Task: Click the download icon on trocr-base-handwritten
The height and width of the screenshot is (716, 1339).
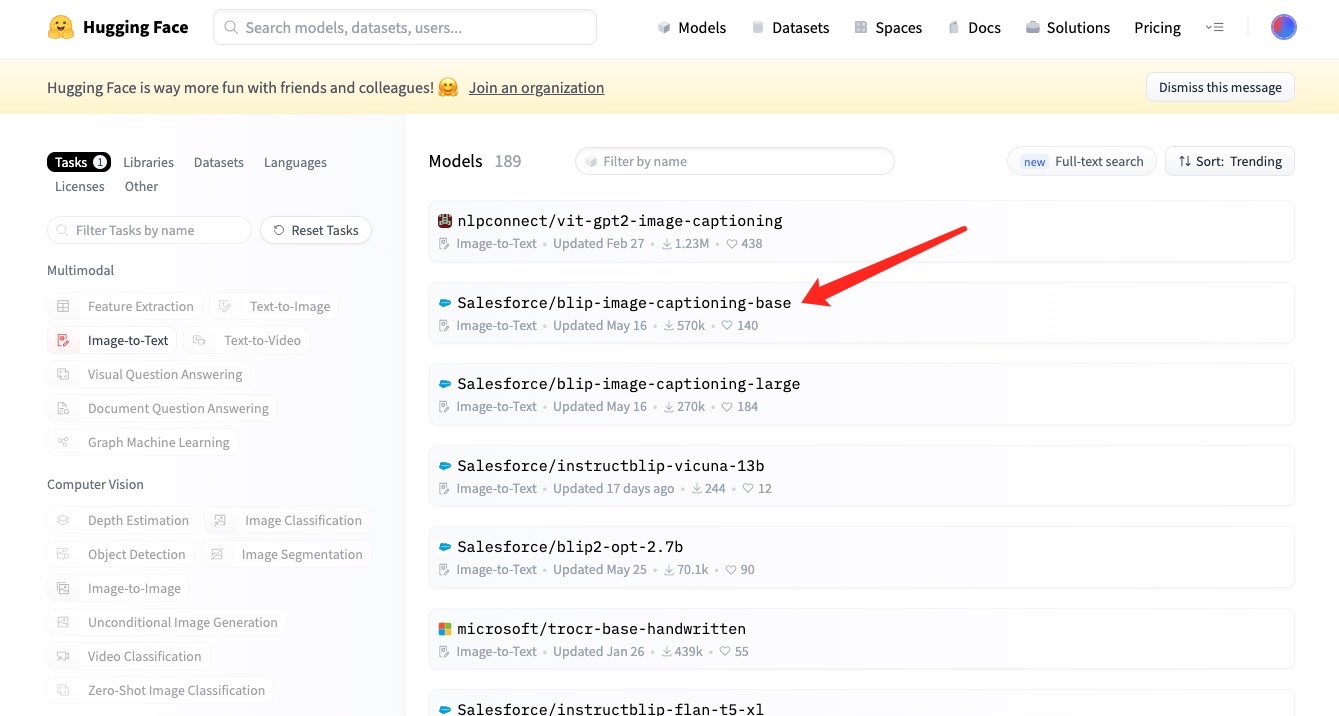Action: [x=668, y=652]
